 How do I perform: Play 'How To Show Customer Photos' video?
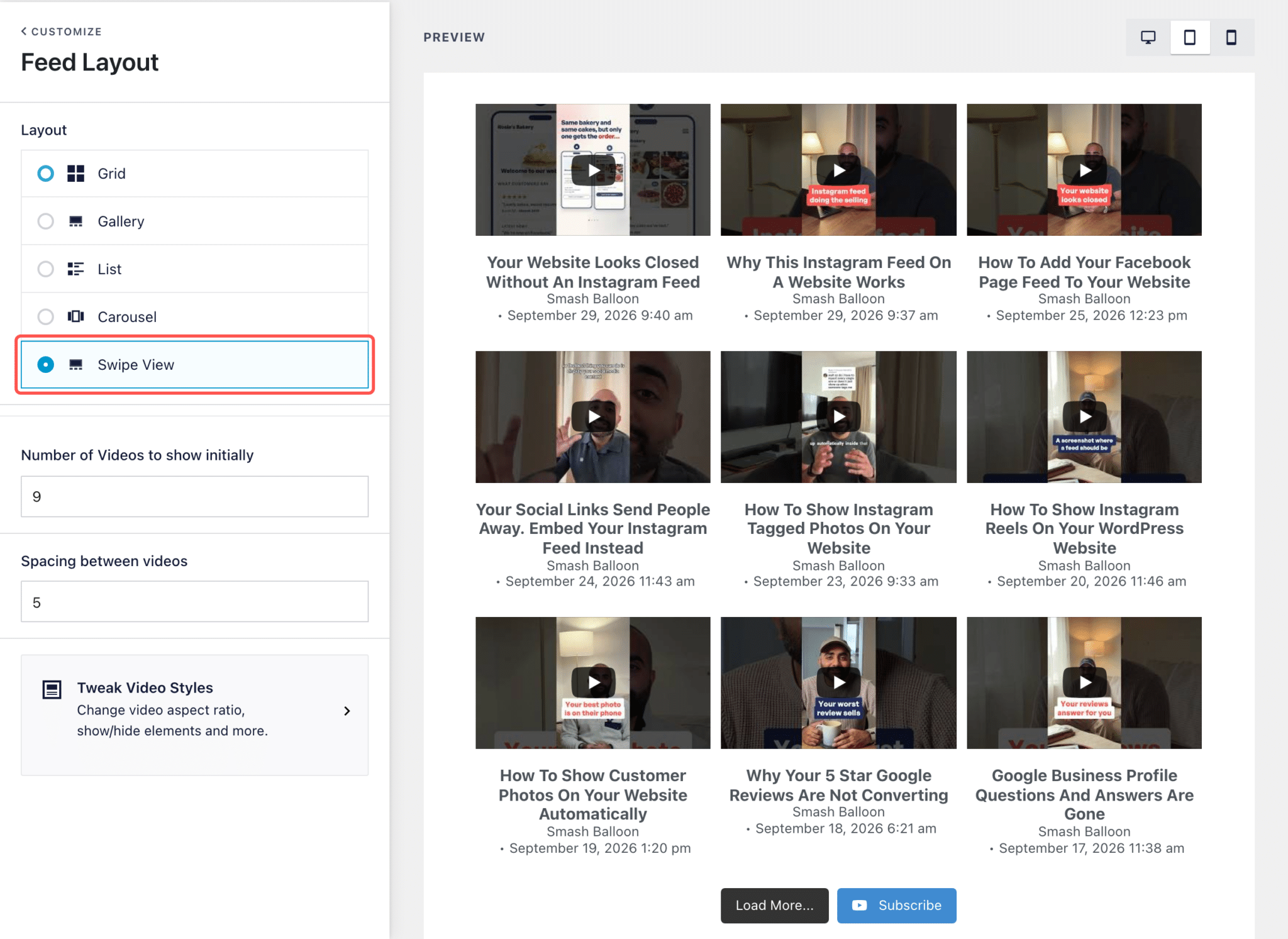pyautogui.click(x=593, y=682)
